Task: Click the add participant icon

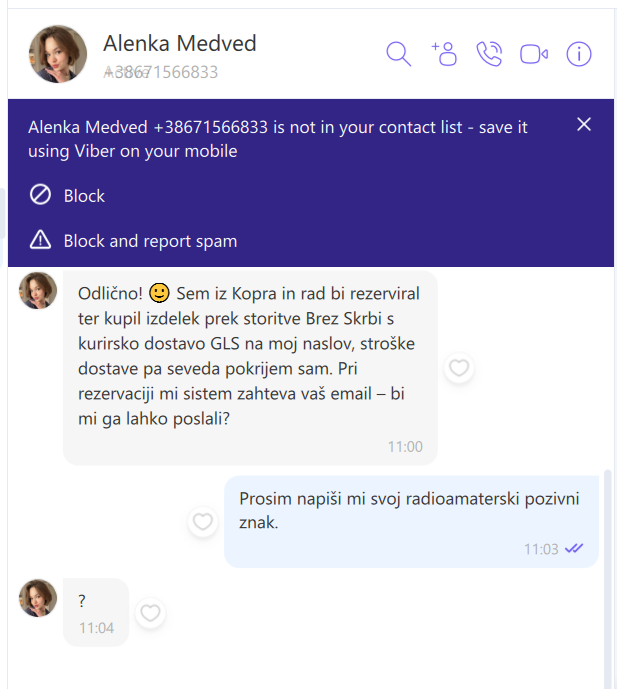Action: coord(443,54)
